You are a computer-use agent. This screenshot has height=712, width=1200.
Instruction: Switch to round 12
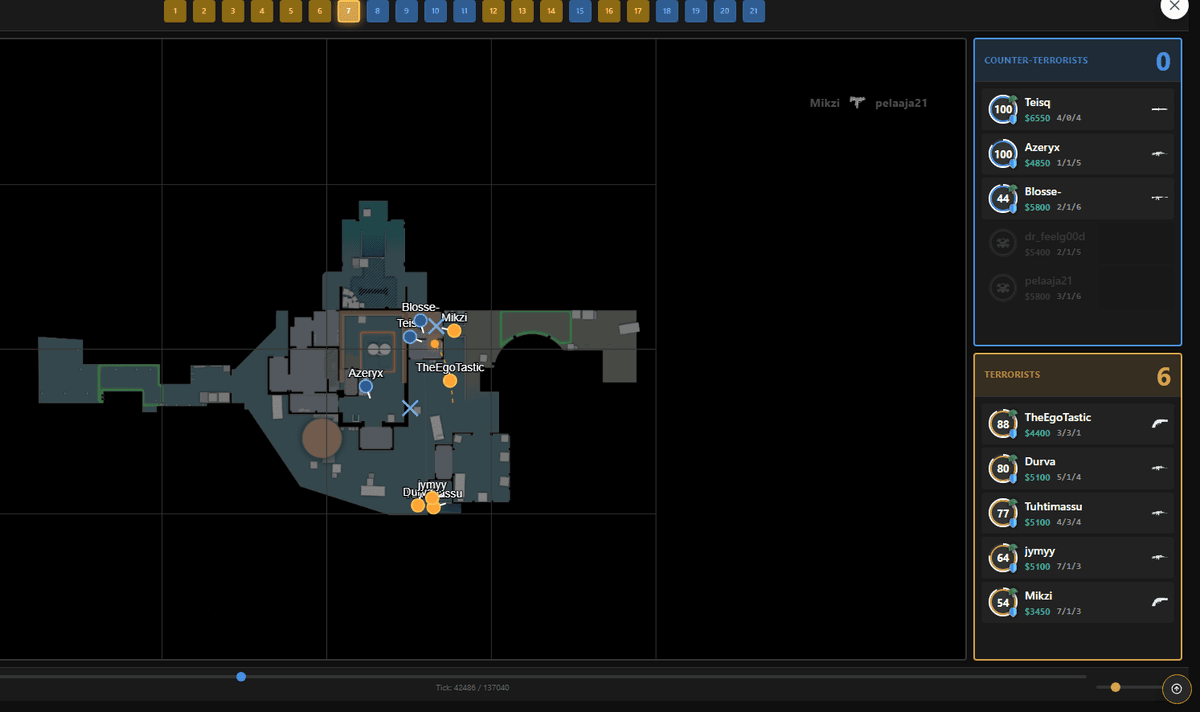tap(493, 11)
